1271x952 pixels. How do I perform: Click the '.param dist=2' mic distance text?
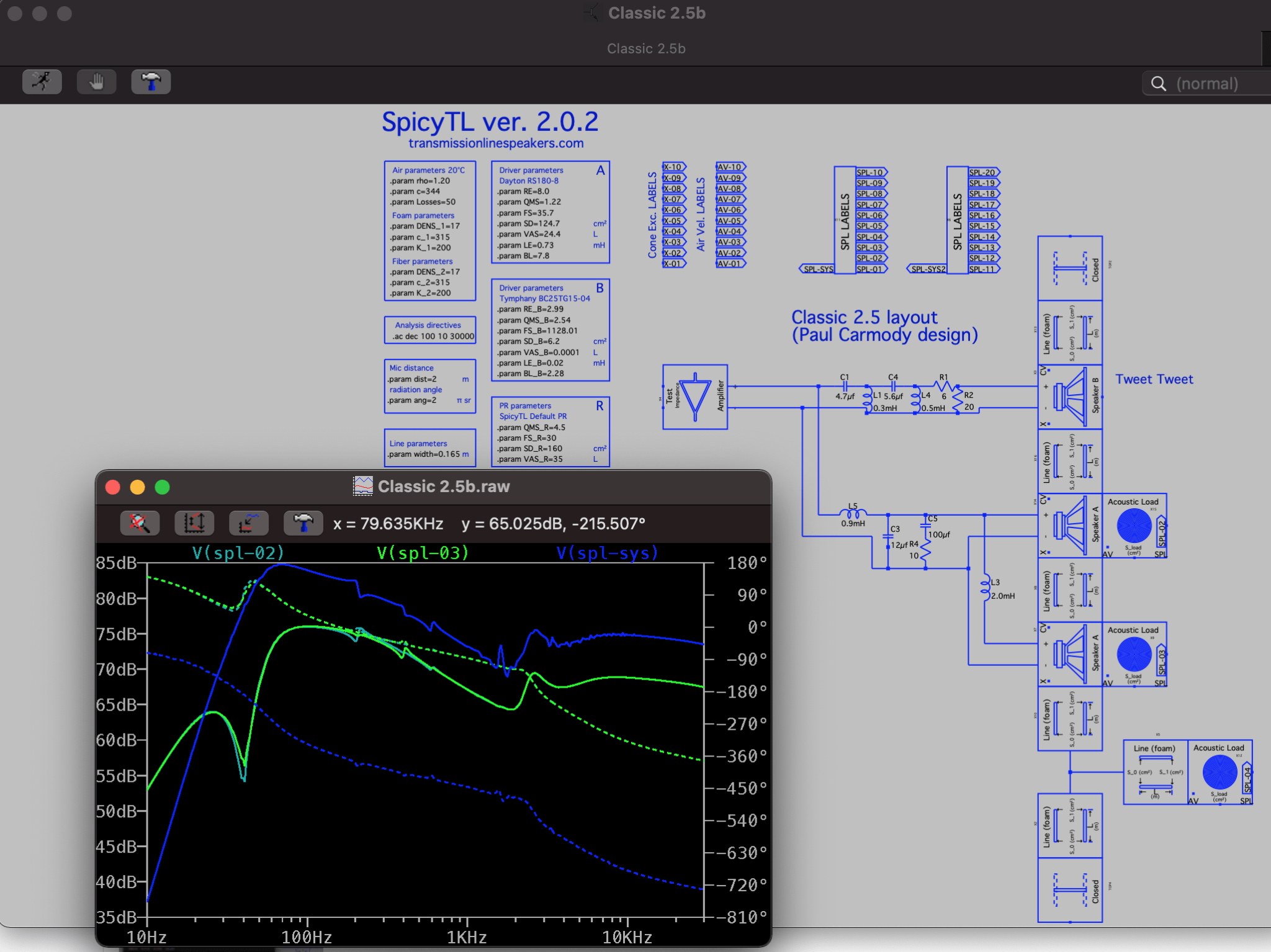tap(412, 379)
